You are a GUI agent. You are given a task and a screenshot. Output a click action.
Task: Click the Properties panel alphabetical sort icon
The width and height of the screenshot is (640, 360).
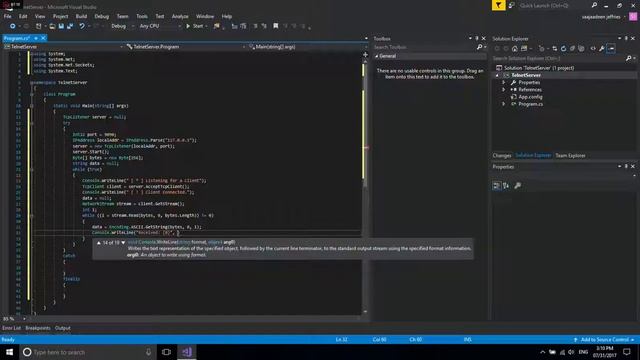pyautogui.click(x=506, y=186)
